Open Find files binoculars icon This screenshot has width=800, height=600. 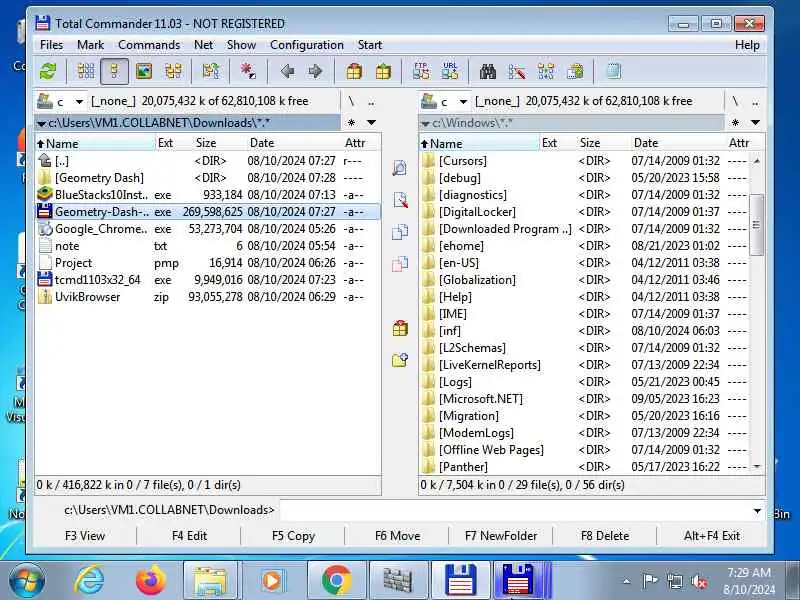(488, 71)
